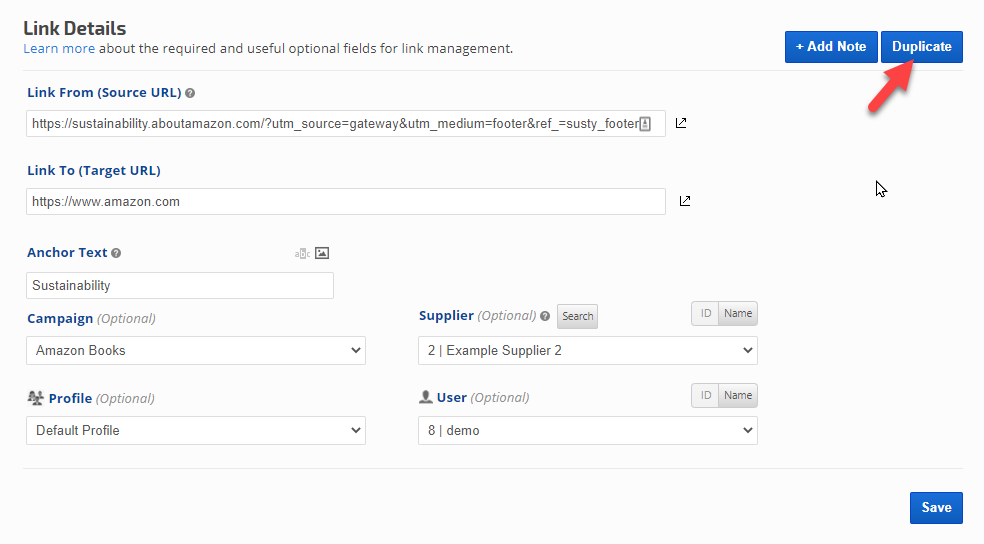The height and width of the screenshot is (544, 984).
Task: Open the Campaign dropdown showing Amazon Books
Action: pos(196,351)
